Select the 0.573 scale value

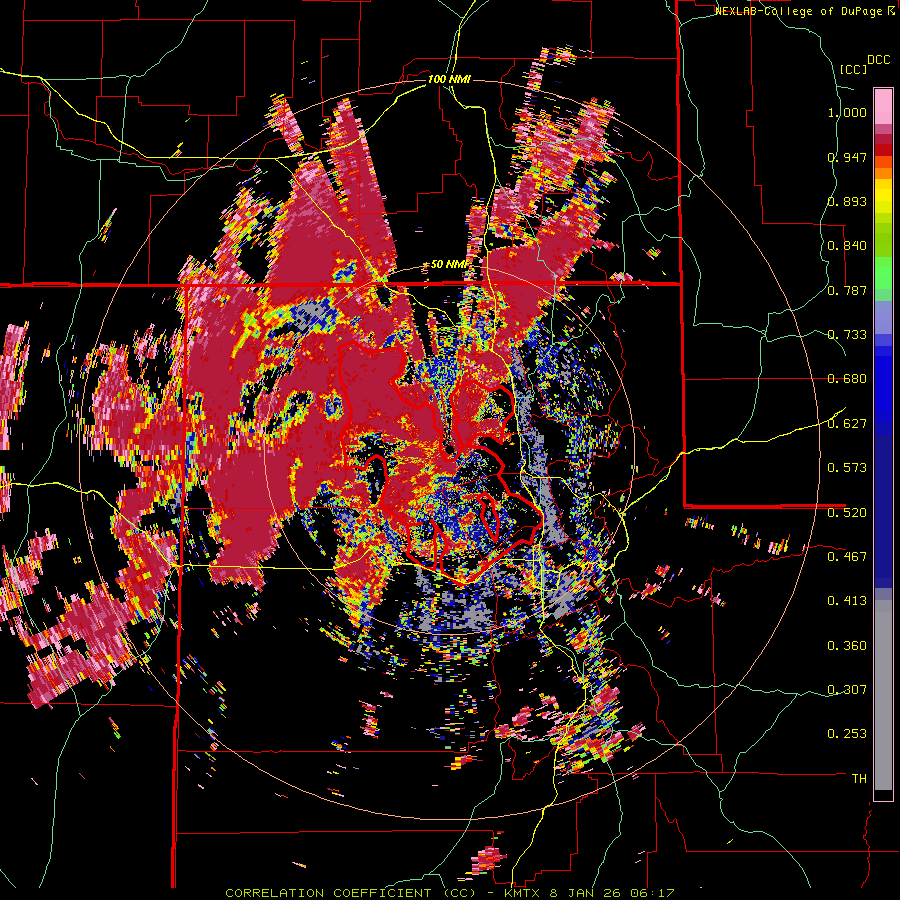coord(847,468)
